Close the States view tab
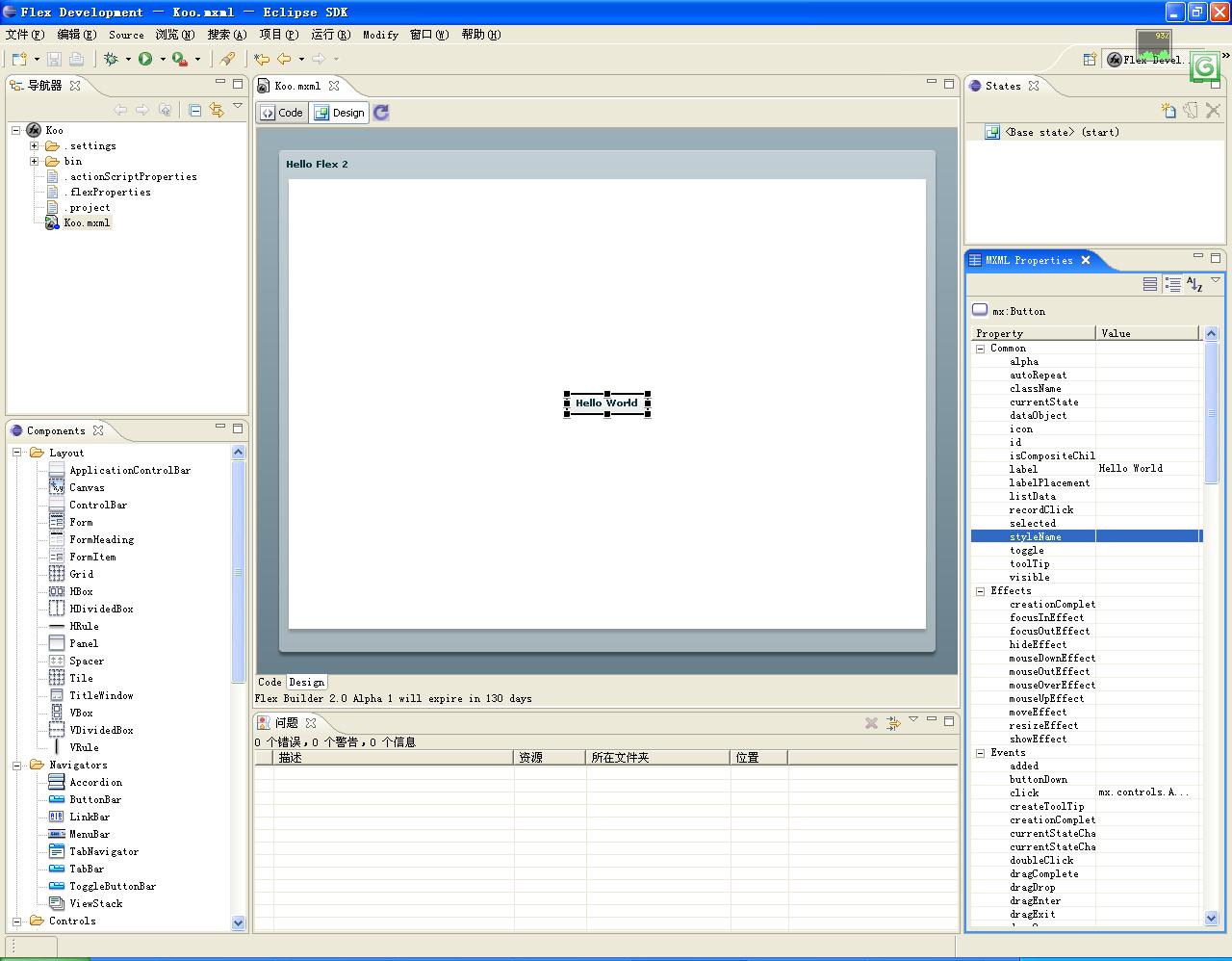1232x961 pixels. click(x=1034, y=86)
